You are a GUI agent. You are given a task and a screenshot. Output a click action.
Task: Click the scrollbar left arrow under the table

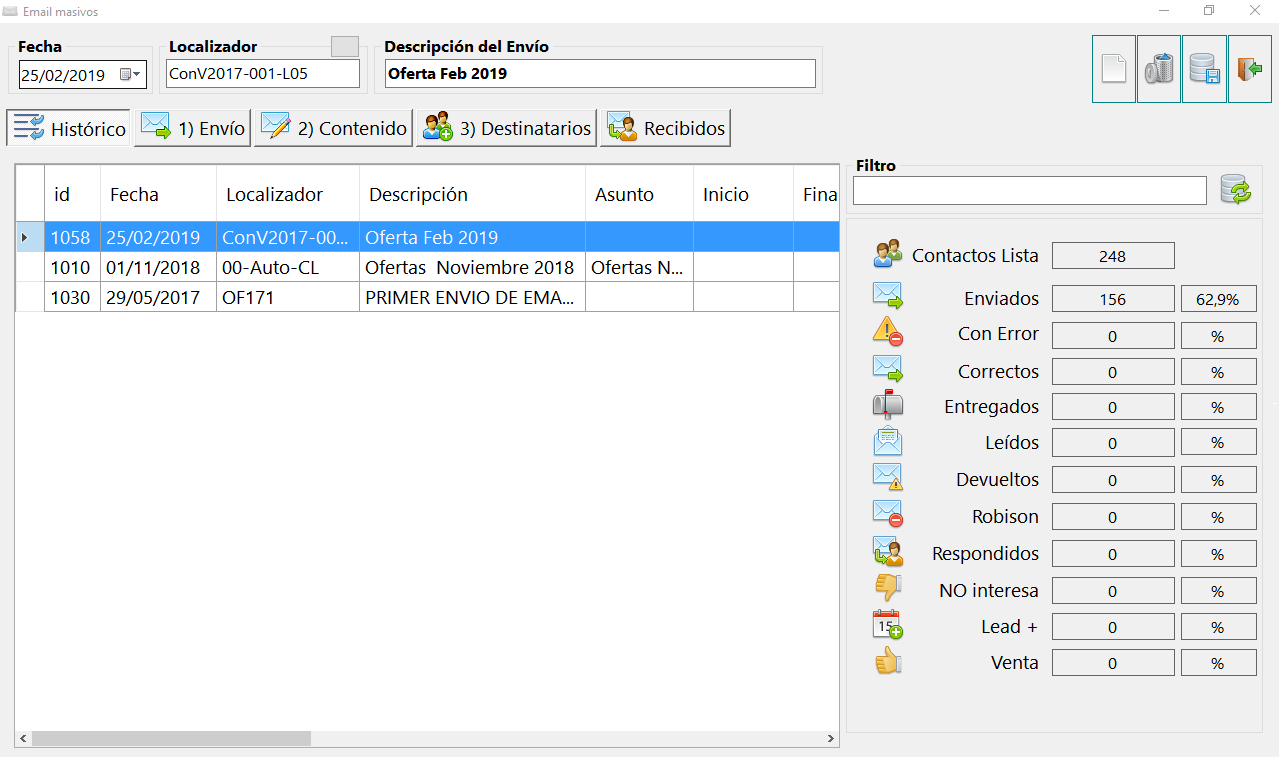[23, 738]
